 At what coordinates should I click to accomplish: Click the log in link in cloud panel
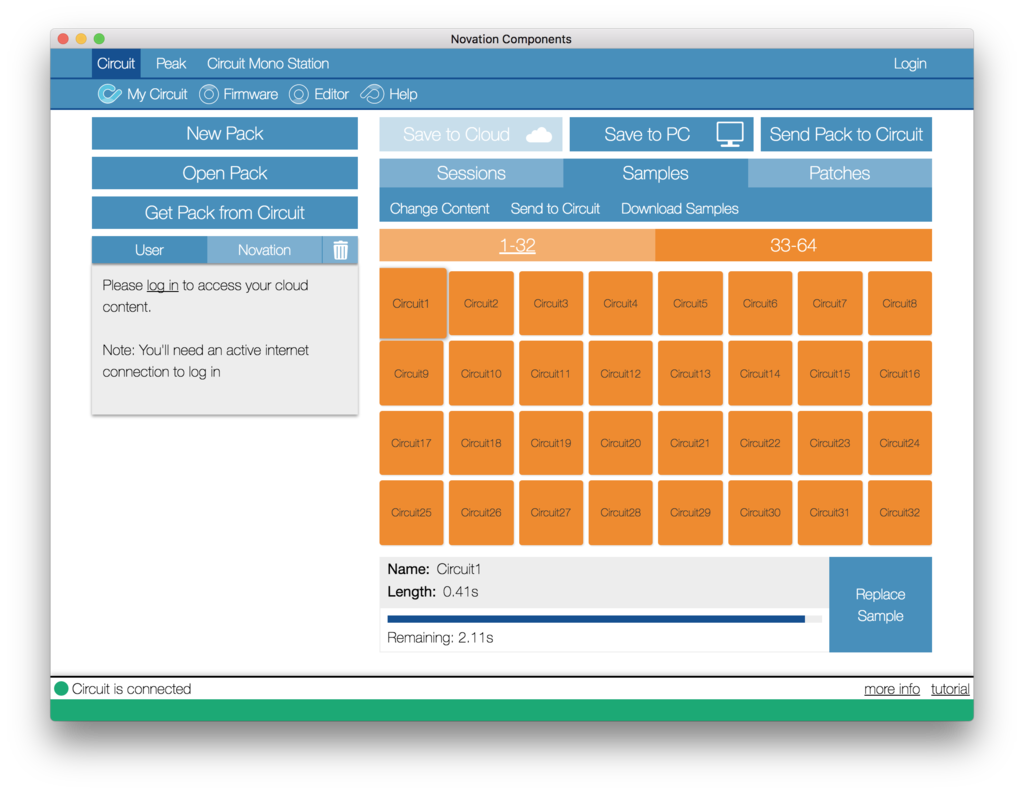[x=162, y=285]
